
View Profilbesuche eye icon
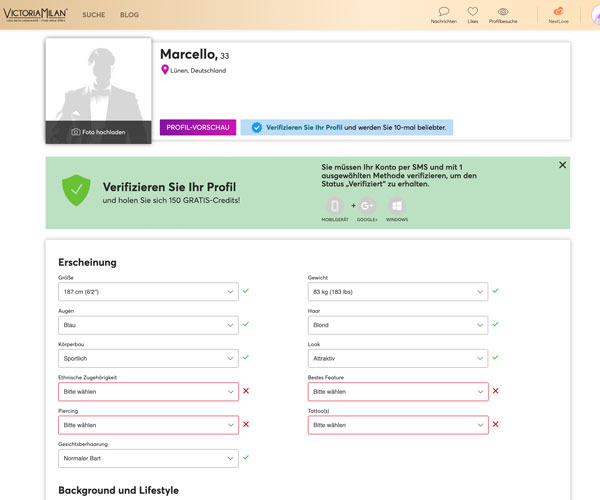503,11
